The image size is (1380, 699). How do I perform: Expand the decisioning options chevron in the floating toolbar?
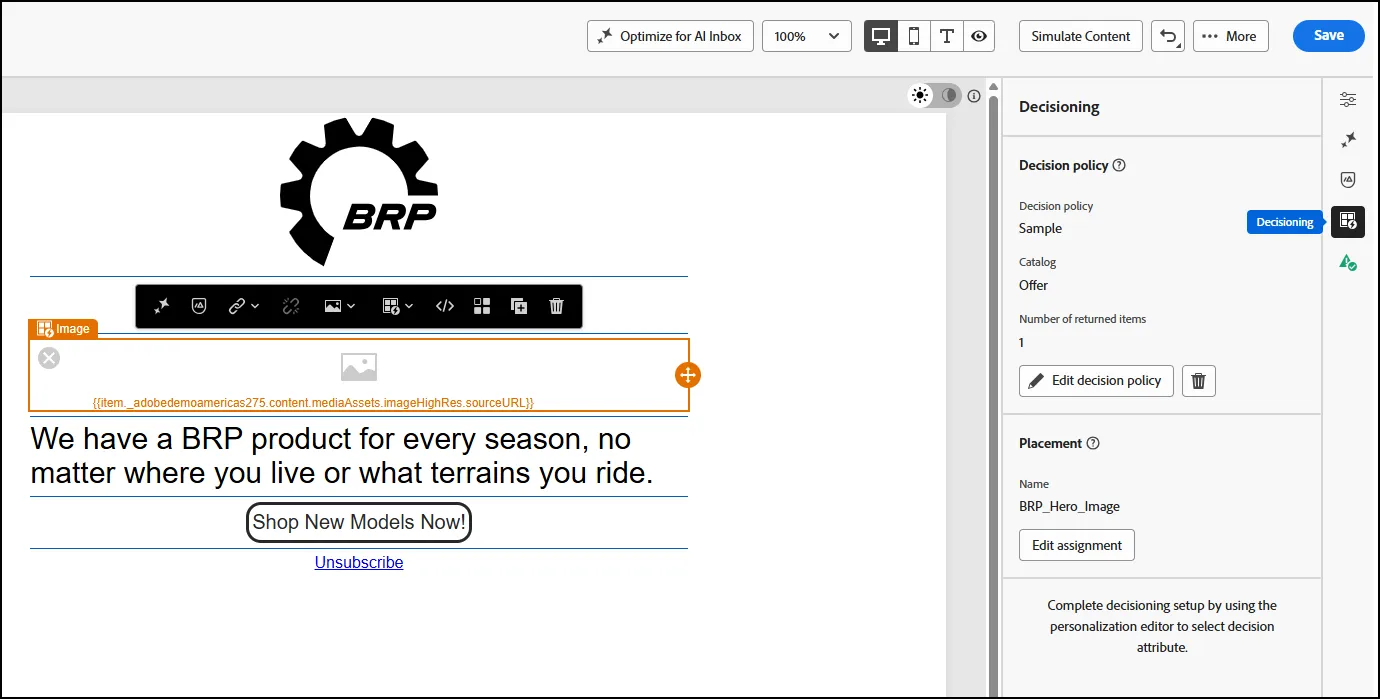point(410,307)
